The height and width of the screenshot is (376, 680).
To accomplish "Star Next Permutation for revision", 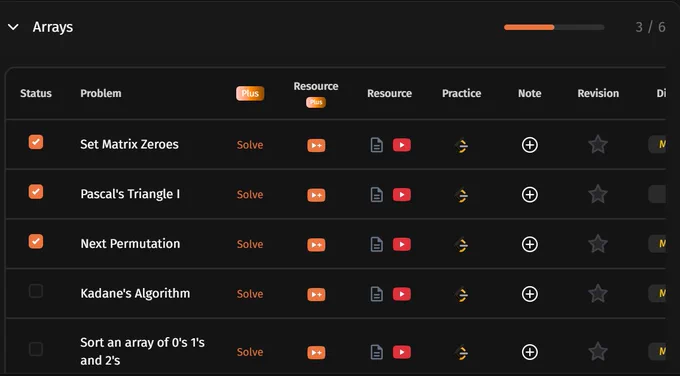I will (x=598, y=244).
